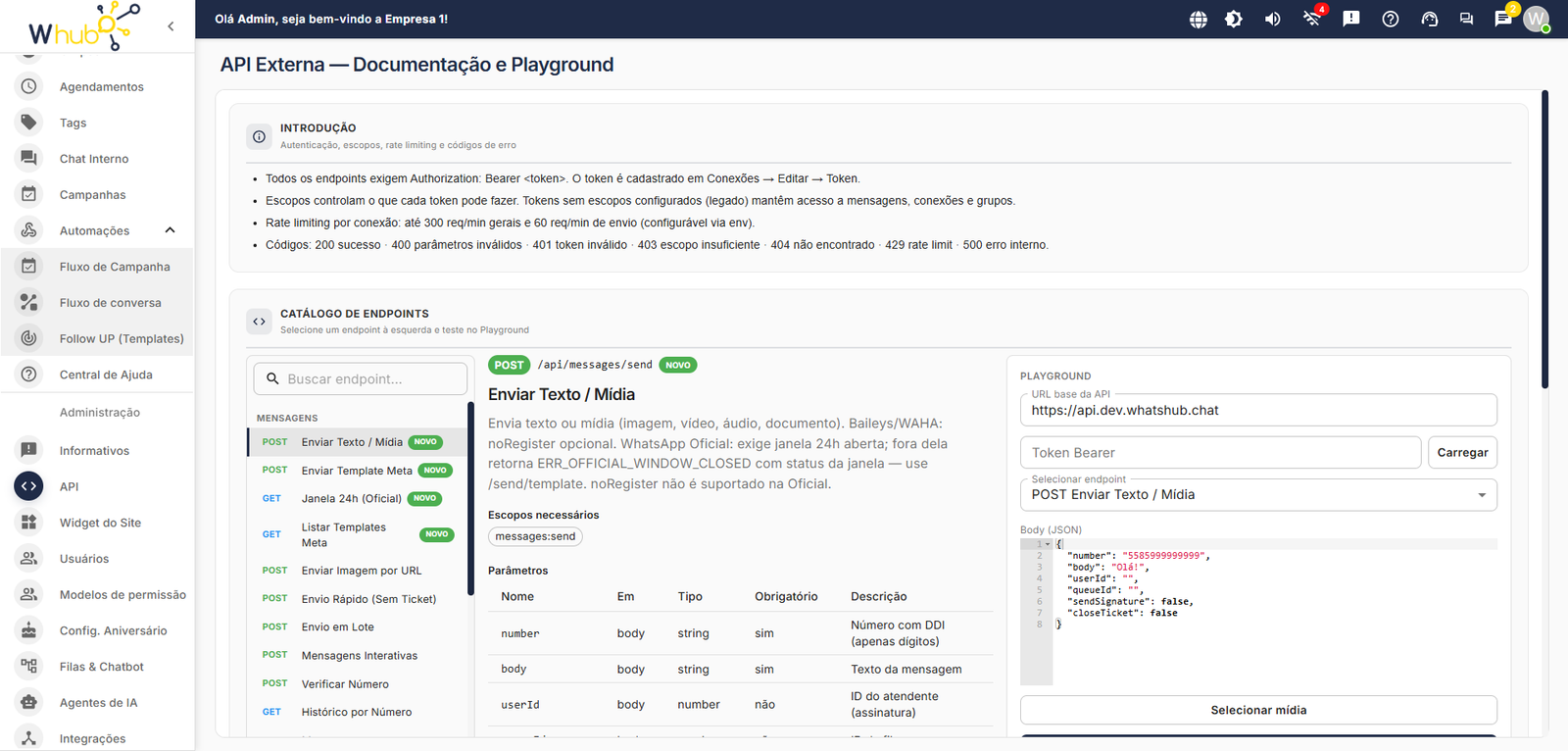Click the Token Bearer input field

click(x=1221, y=453)
